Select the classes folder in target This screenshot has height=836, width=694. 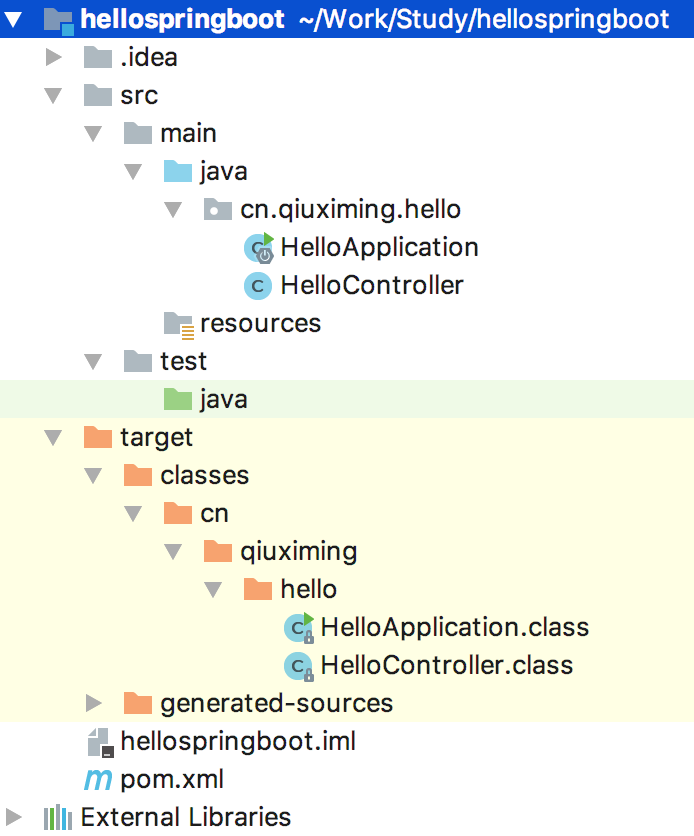(x=204, y=476)
